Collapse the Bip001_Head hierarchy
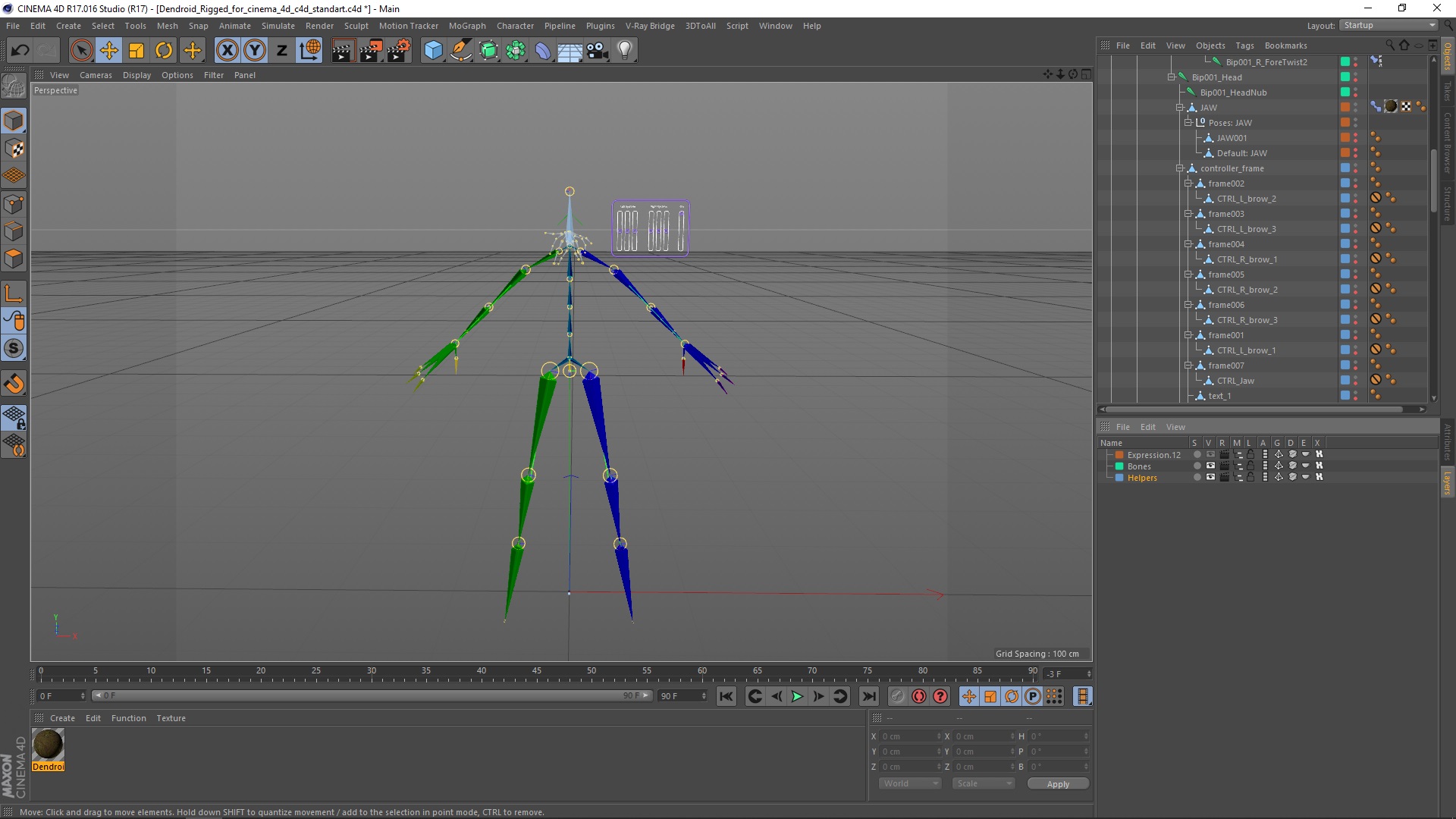 [1171, 77]
